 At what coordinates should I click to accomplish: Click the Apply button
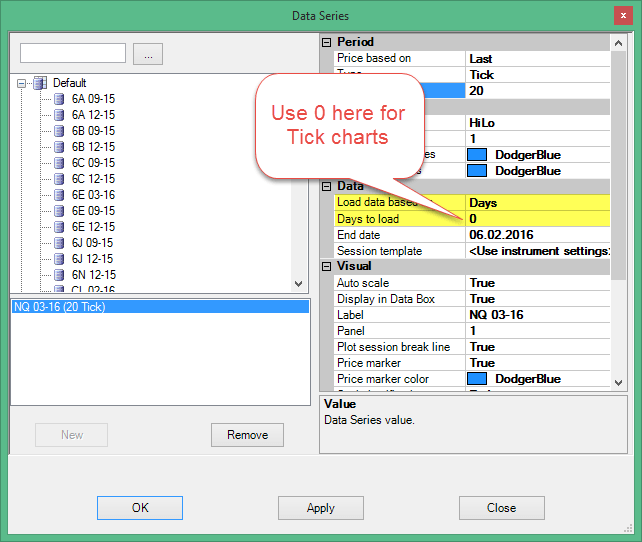[x=321, y=508]
